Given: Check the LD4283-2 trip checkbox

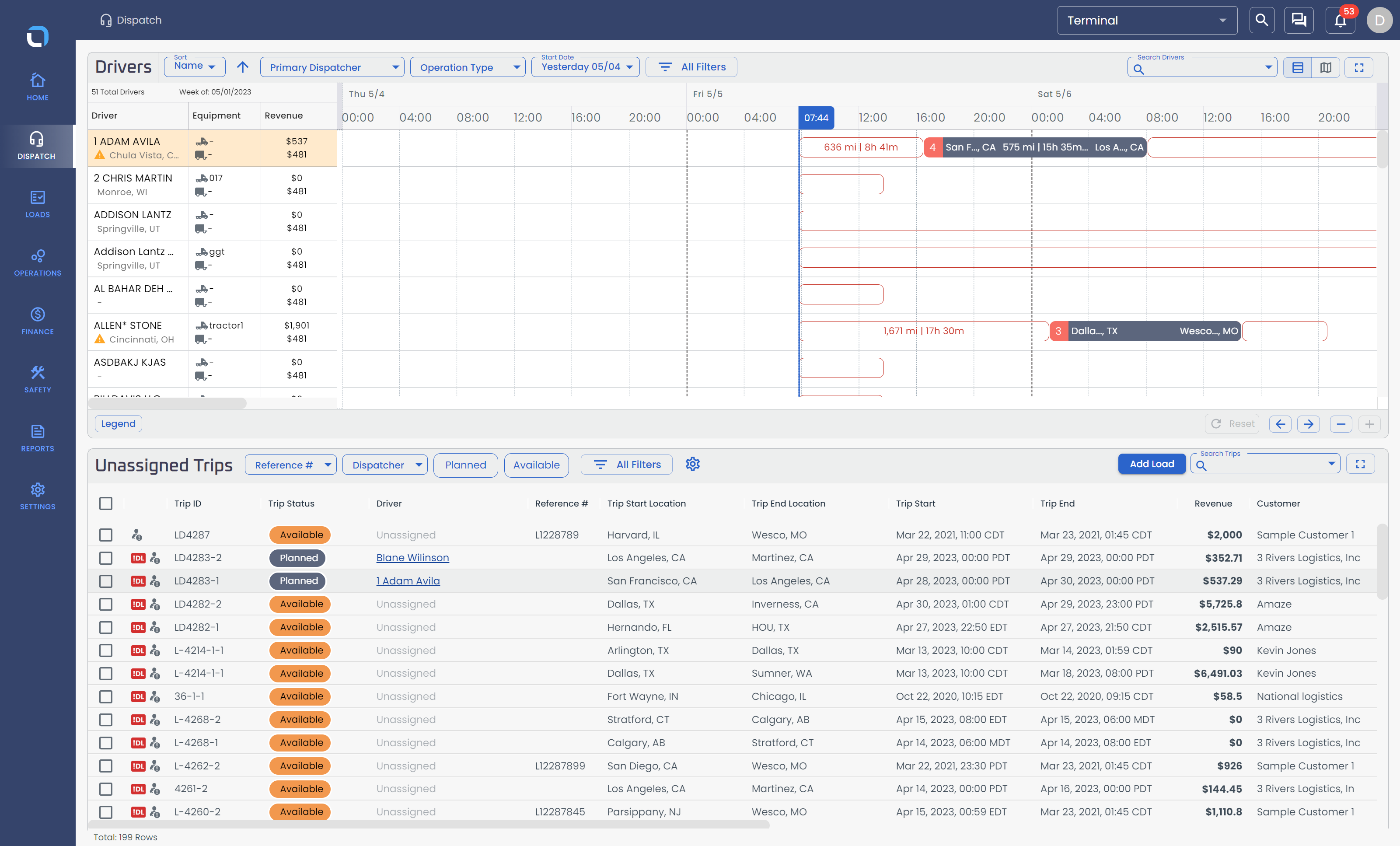Looking at the screenshot, I should pyautogui.click(x=106, y=558).
